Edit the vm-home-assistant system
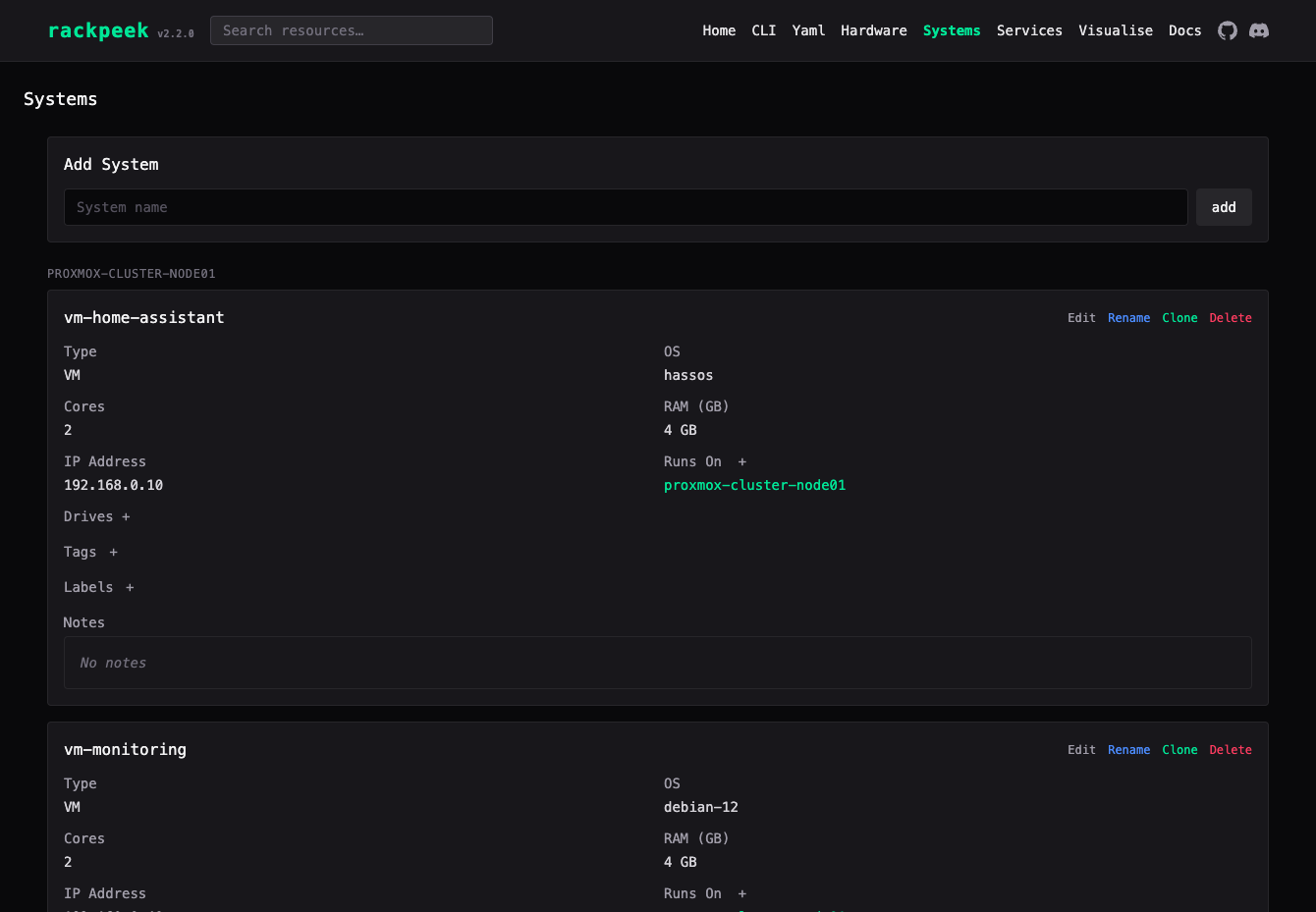Screen dimensions: 1316x912 pos(1081,318)
